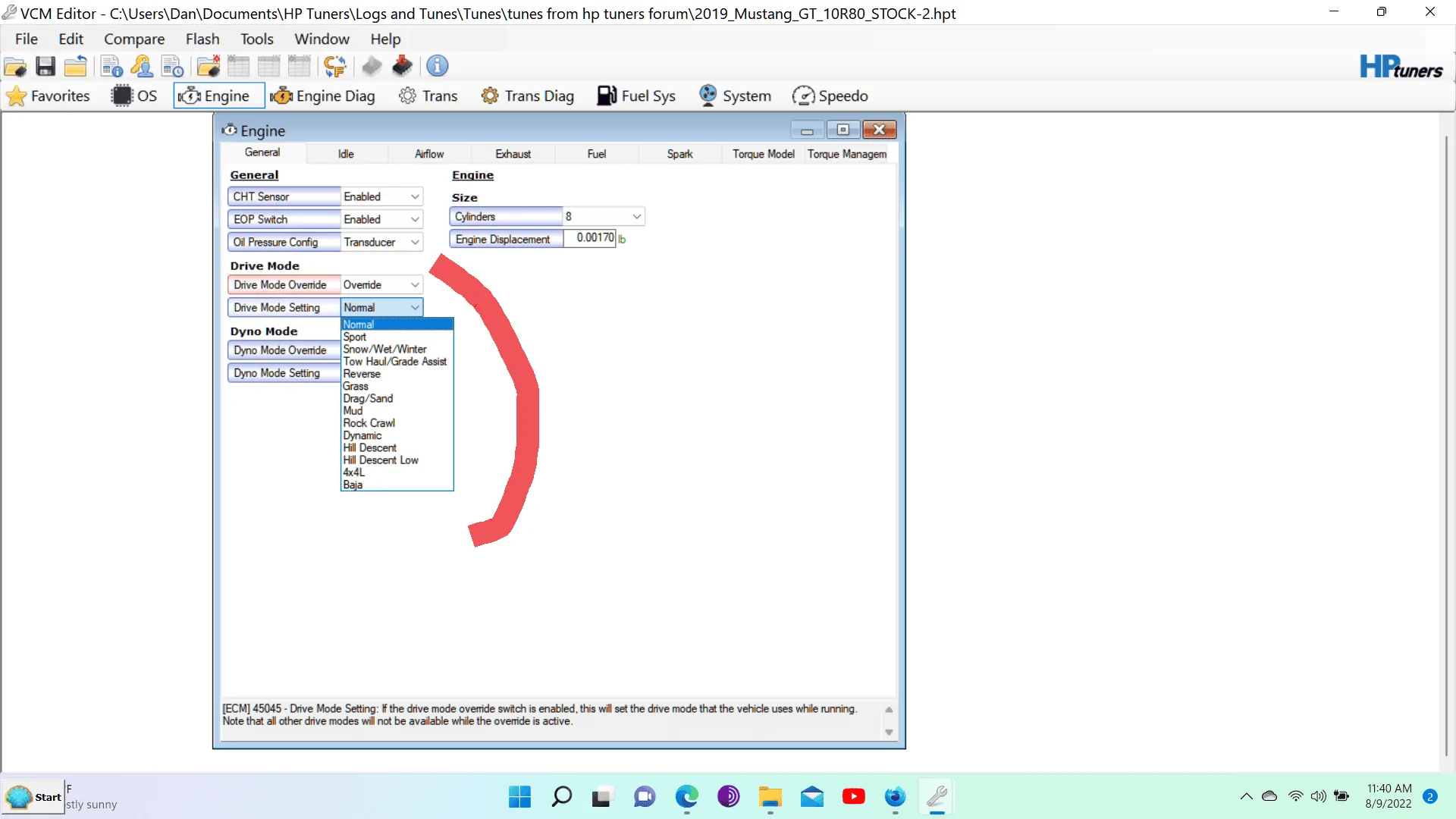1456x819 pixels.
Task: Open the System section
Action: (735, 96)
